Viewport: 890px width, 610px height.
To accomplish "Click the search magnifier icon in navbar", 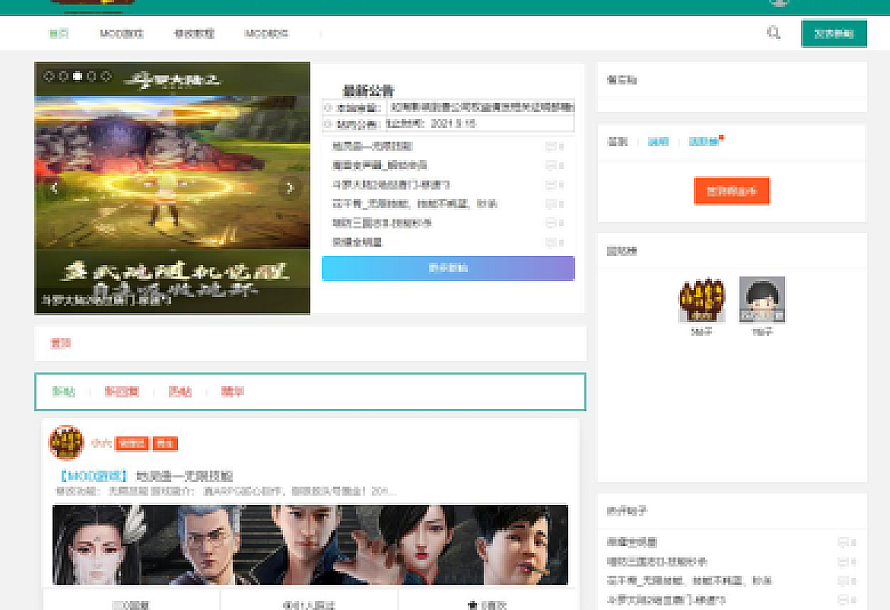I will click(773, 33).
